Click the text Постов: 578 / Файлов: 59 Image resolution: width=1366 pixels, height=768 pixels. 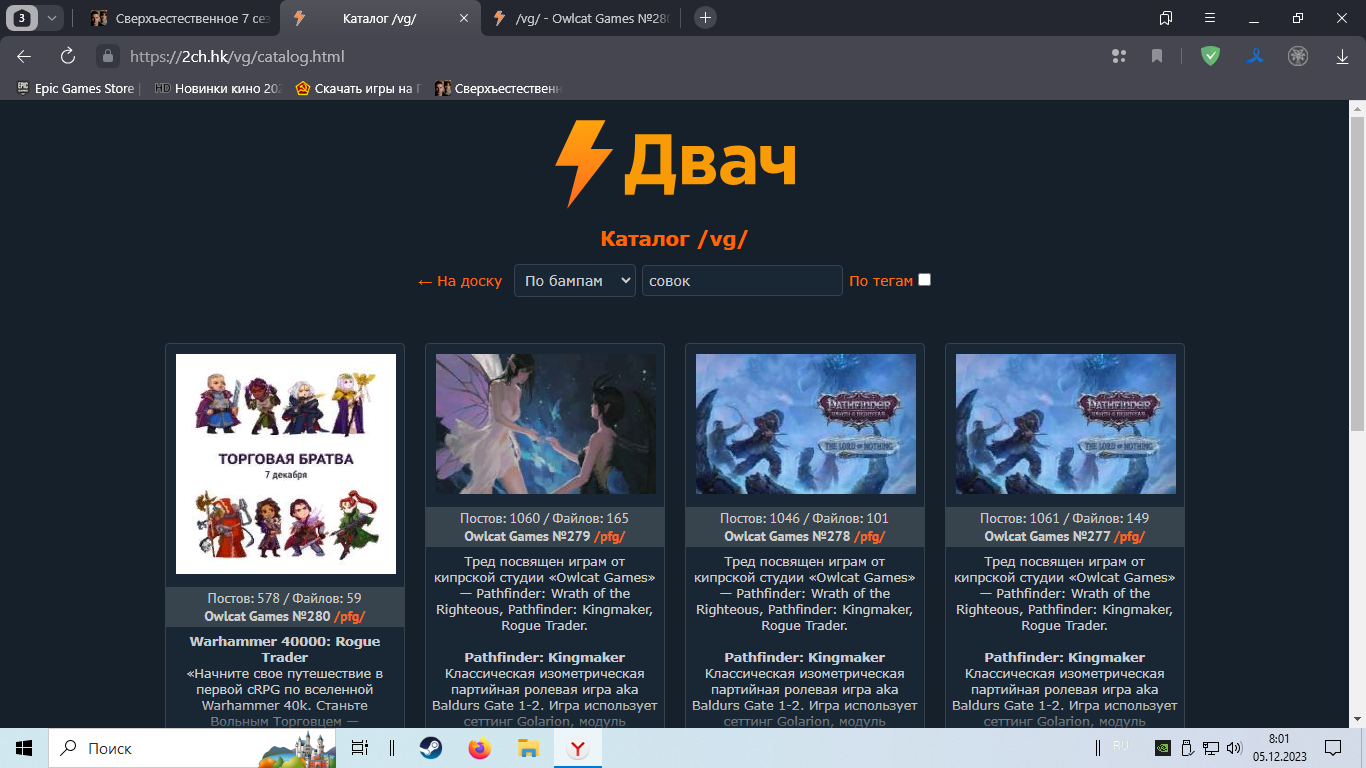tap(285, 598)
